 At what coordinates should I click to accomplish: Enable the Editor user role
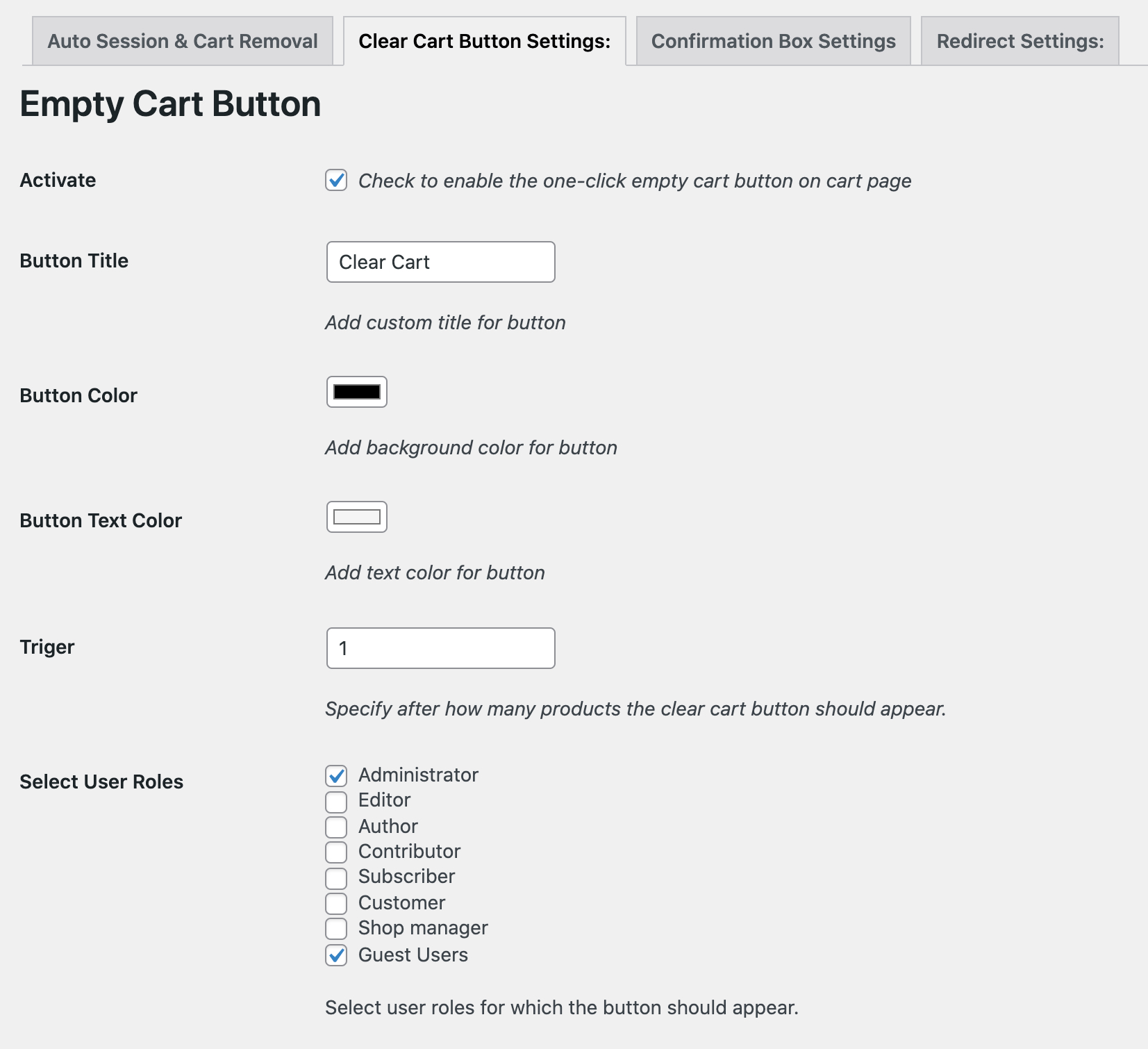[336, 802]
